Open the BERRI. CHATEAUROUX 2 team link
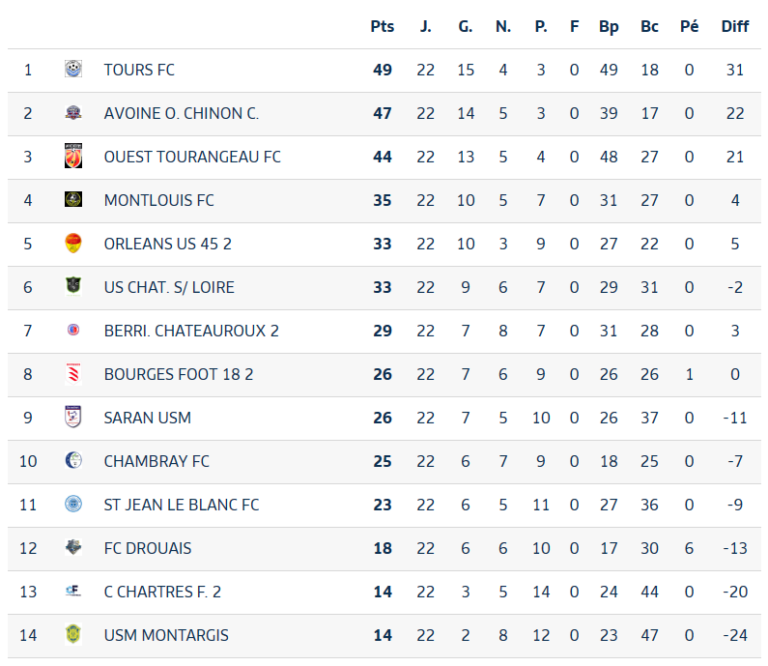768x666 pixels. [192, 331]
